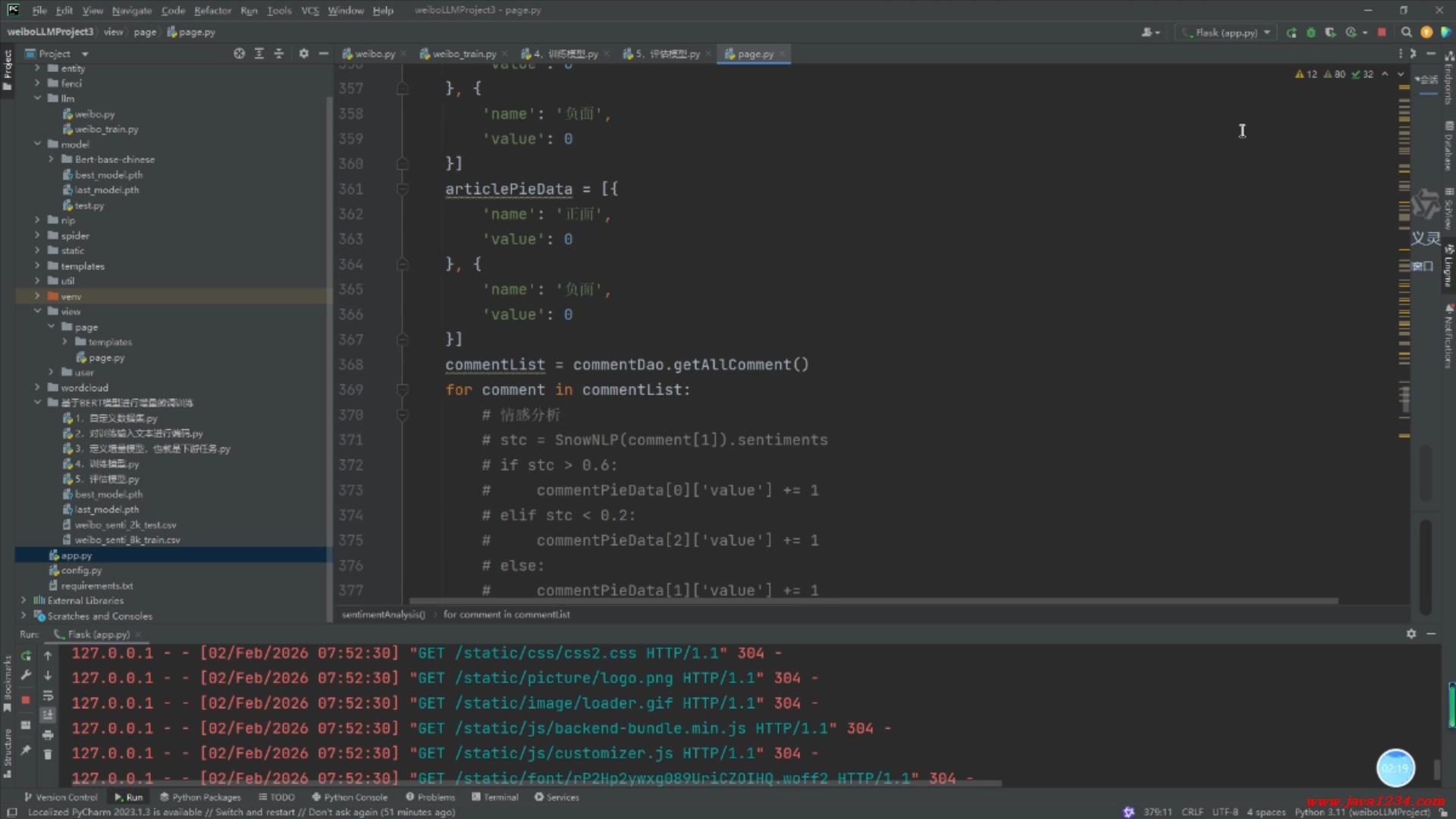Toggle pin tab in the run panel

(26, 750)
